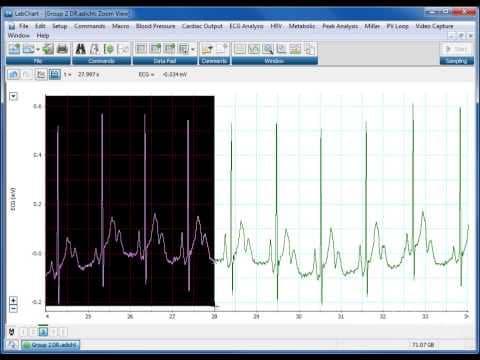Click the binoculars Find icon
480x360 pixels.
click(81, 49)
